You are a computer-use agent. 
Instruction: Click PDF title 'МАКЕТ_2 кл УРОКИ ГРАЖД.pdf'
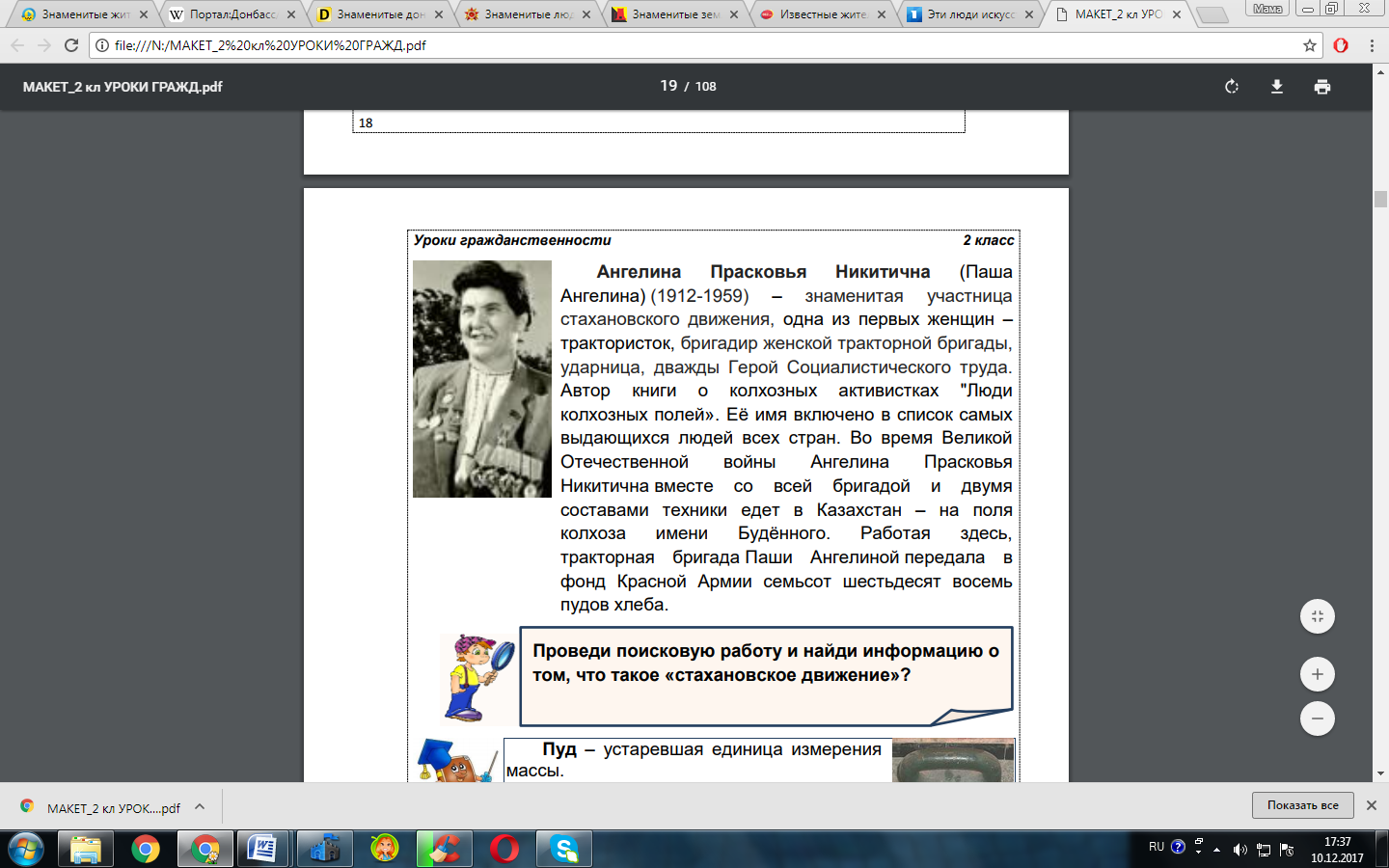[x=123, y=87]
